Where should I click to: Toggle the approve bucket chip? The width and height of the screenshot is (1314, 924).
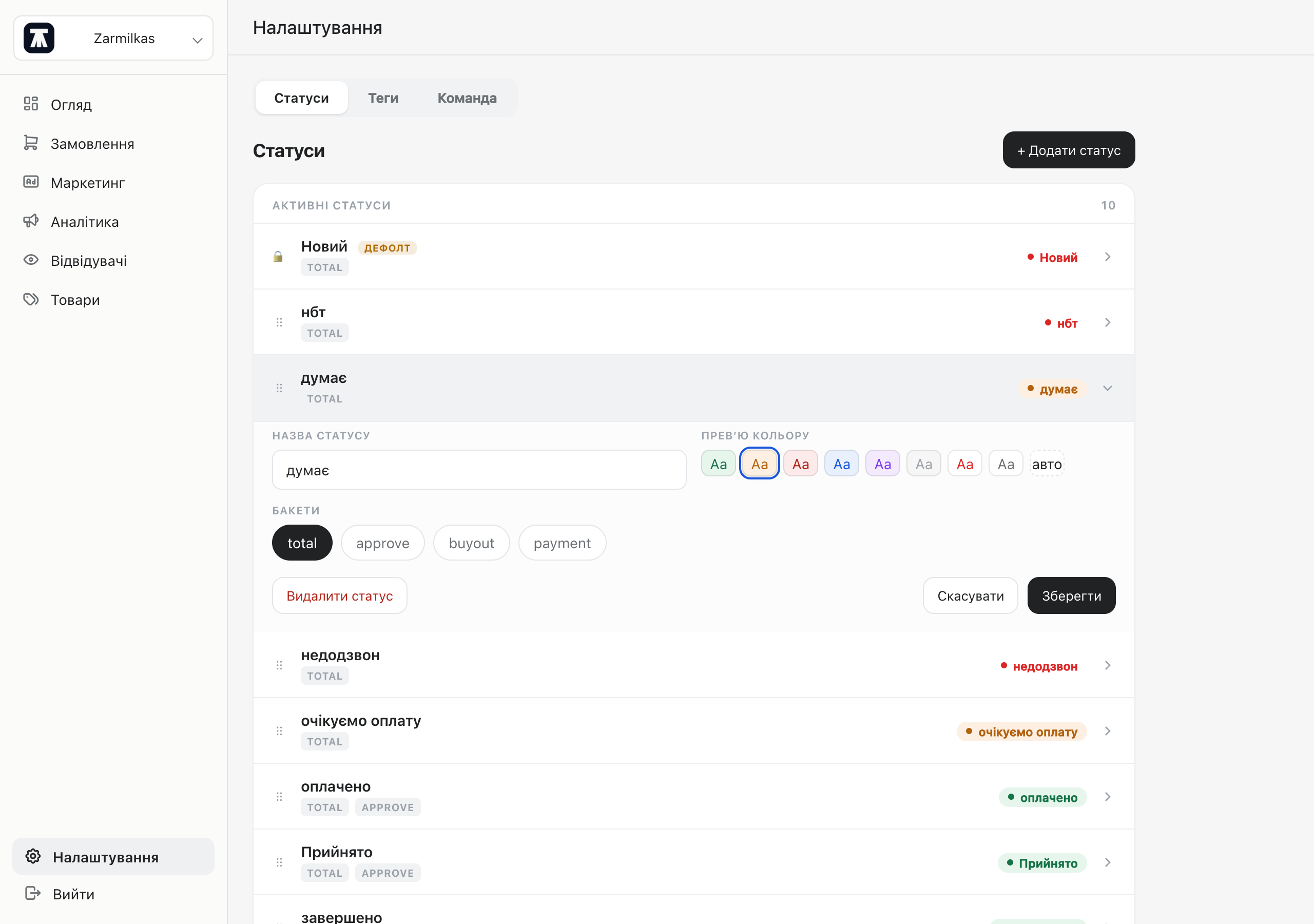[x=383, y=543]
